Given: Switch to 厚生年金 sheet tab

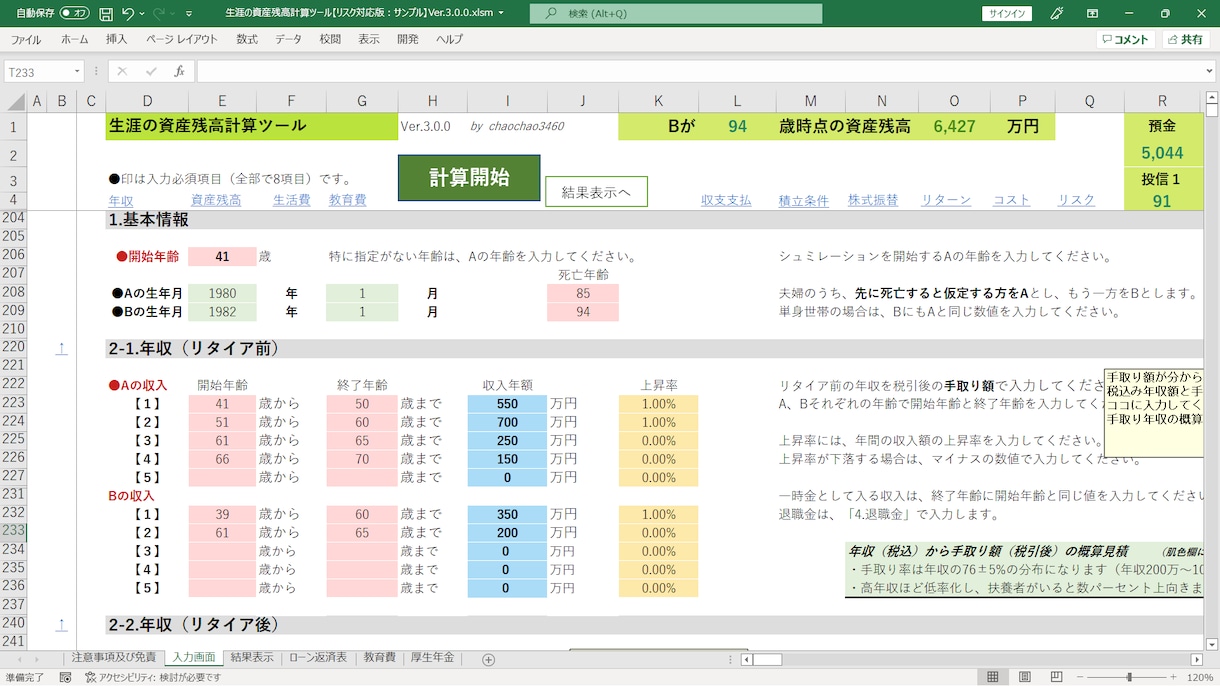Looking at the screenshot, I should [434, 658].
